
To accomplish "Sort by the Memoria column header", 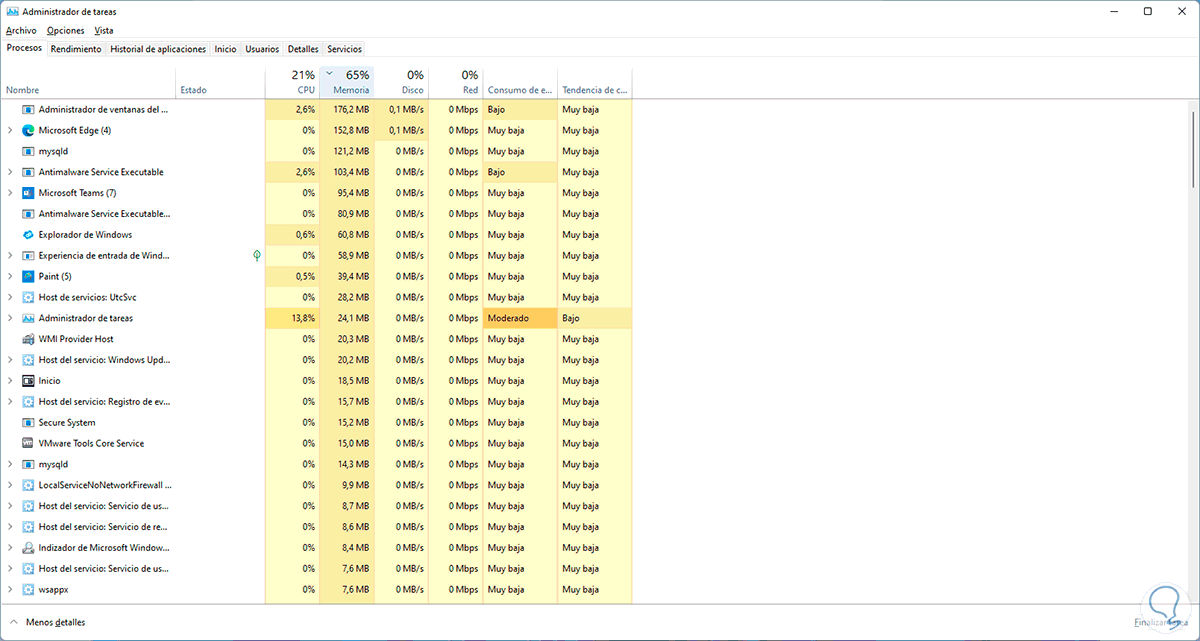I will point(347,82).
